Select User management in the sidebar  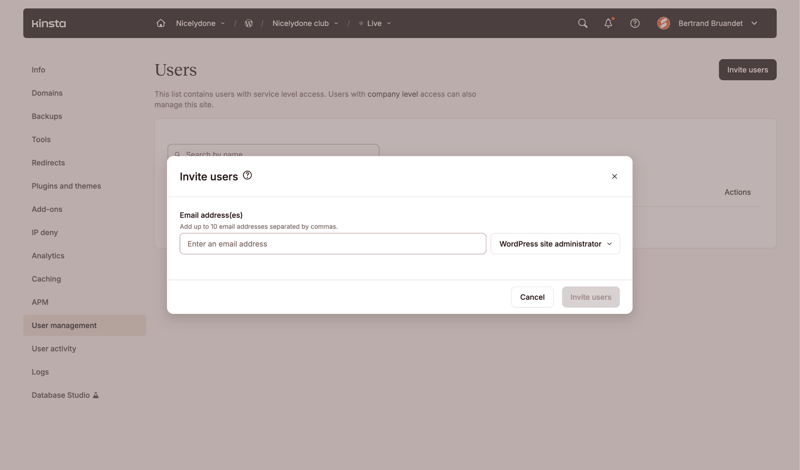[x=85, y=326]
